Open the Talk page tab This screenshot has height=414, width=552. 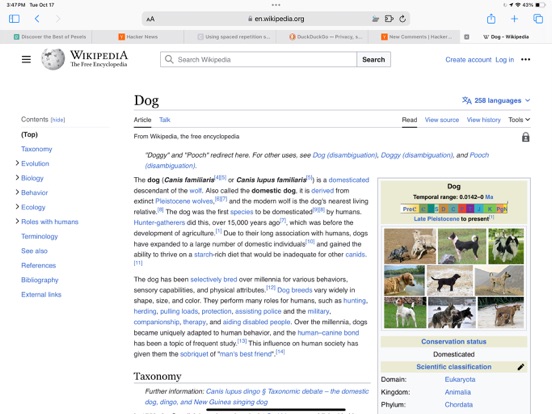pyautogui.click(x=164, y=120)
